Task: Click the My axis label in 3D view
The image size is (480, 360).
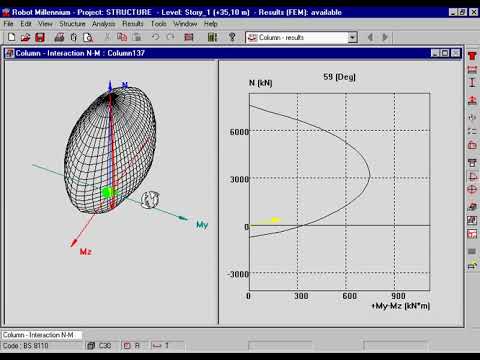Action: 202,225
